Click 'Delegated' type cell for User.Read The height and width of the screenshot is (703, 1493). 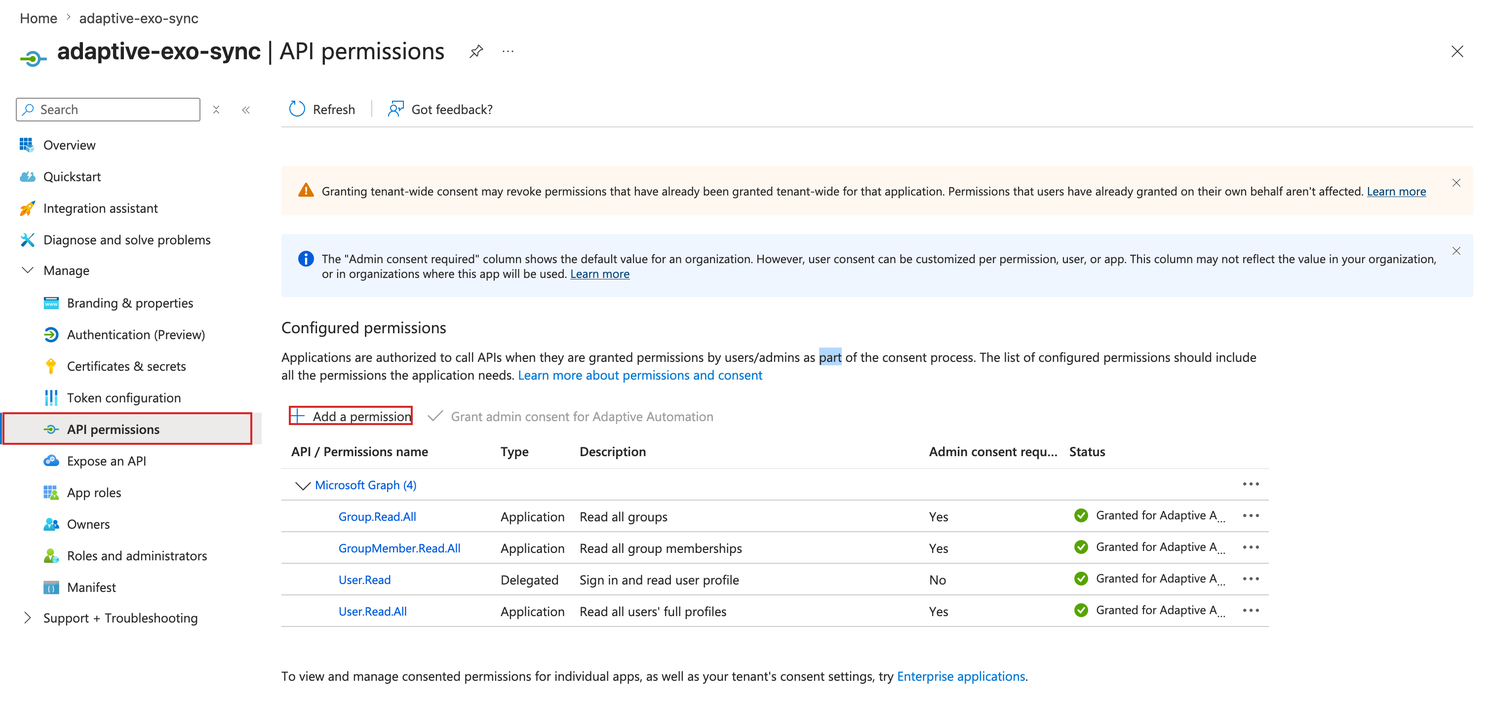[529, 580]
